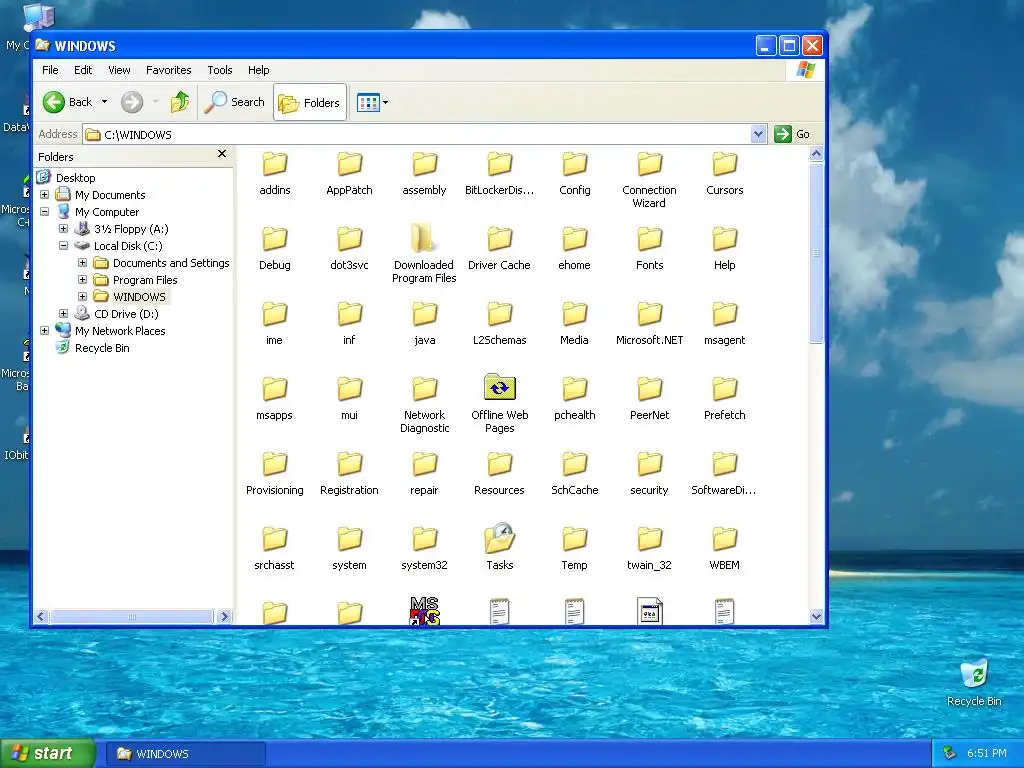Screen dimensions: 1024x768
Task: Select the Connection Wizard folder
Action: (650, 180)
